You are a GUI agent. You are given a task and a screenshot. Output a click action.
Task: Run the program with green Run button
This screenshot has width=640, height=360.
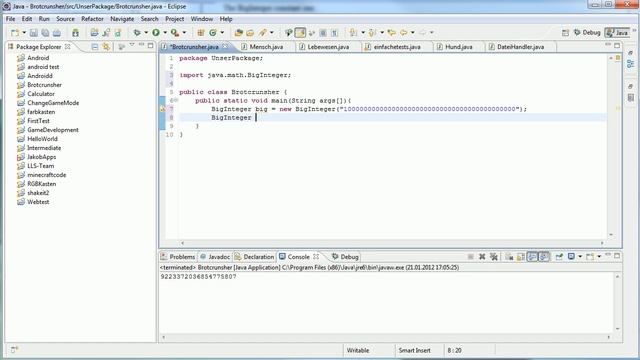pyautogui.click(x=156, y=33)
